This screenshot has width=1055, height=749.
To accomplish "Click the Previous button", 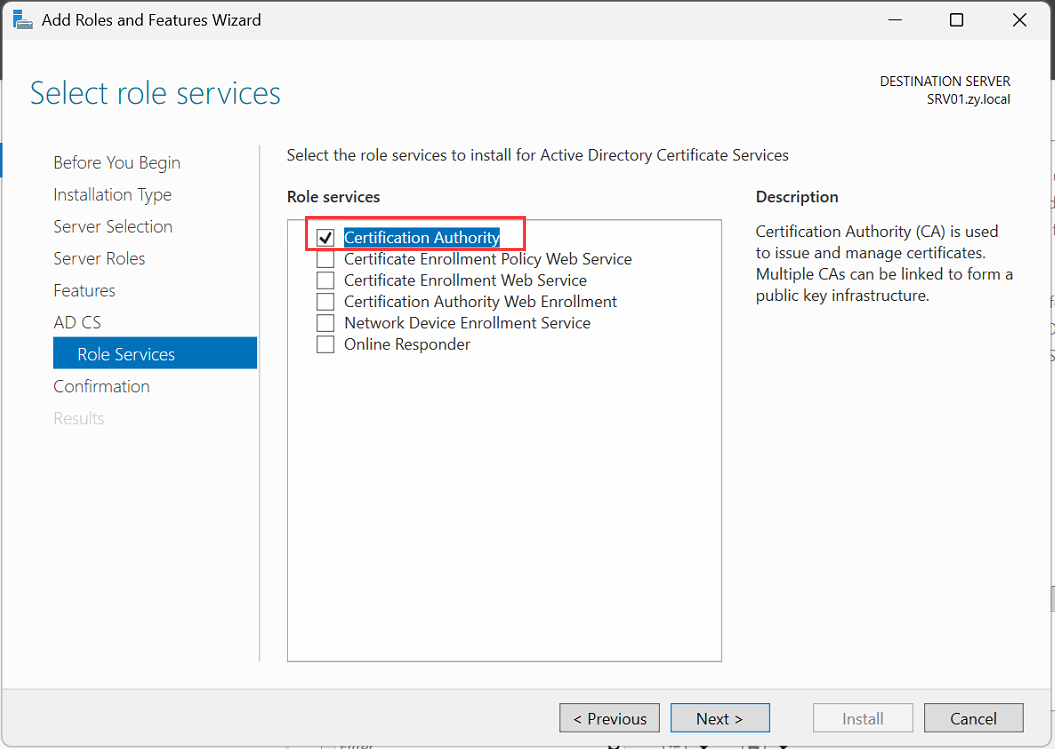I will pos(610,718).
